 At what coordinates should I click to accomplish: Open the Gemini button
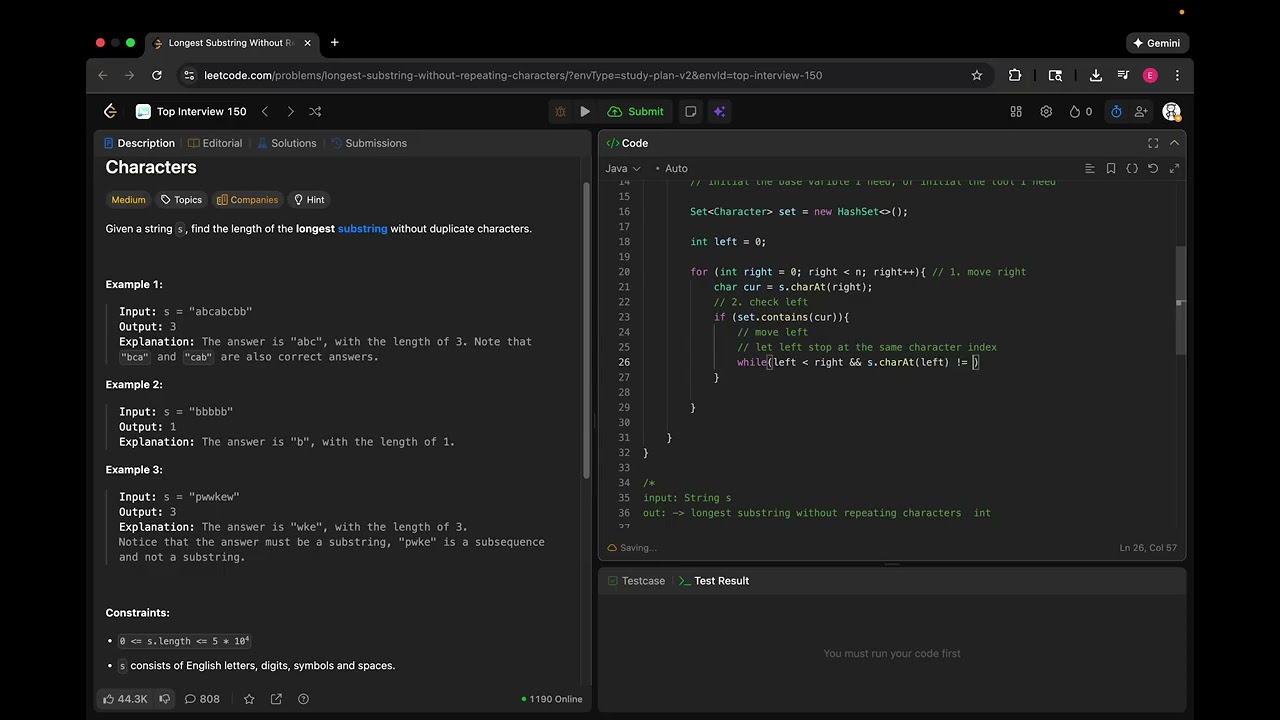[x=1157, y=43]
